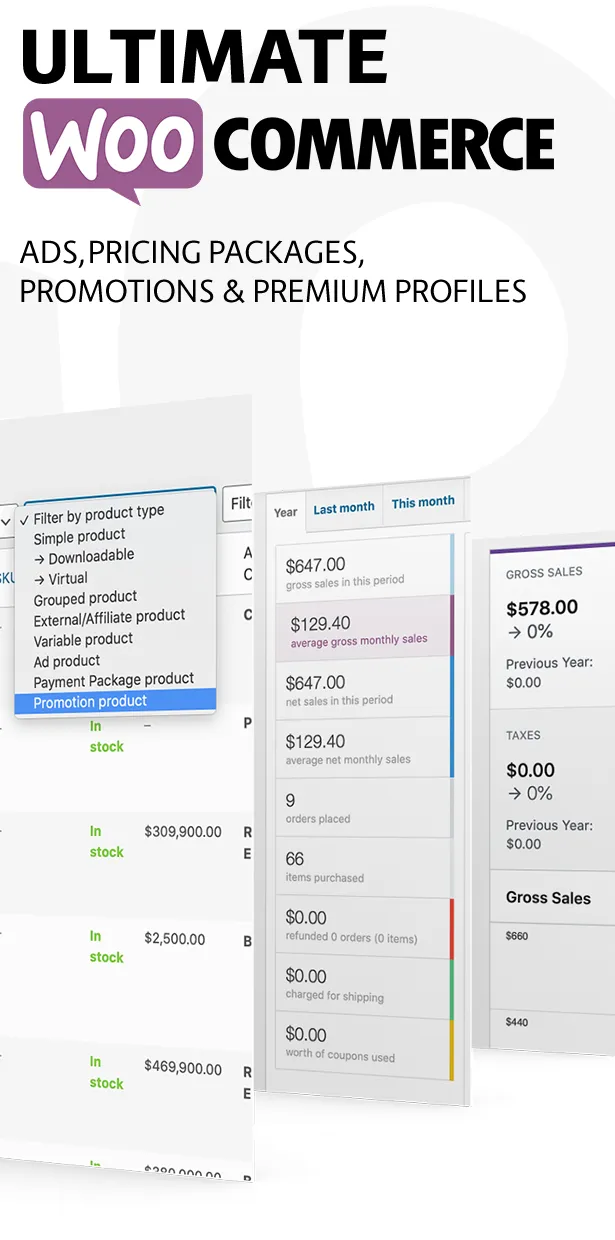Click the Filter button
Viewport: 615px width, 1240px height.
click(241, 505)
